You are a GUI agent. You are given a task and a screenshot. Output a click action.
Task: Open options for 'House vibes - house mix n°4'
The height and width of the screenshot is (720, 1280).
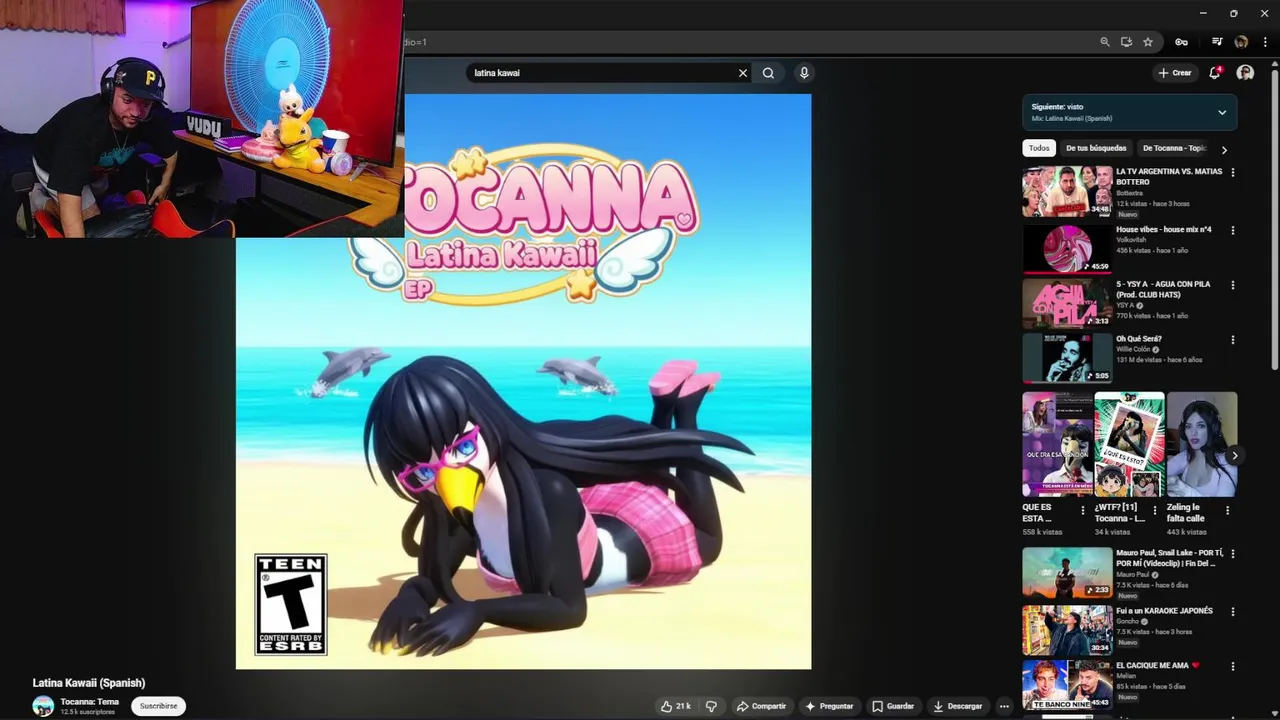(1232, 230)
